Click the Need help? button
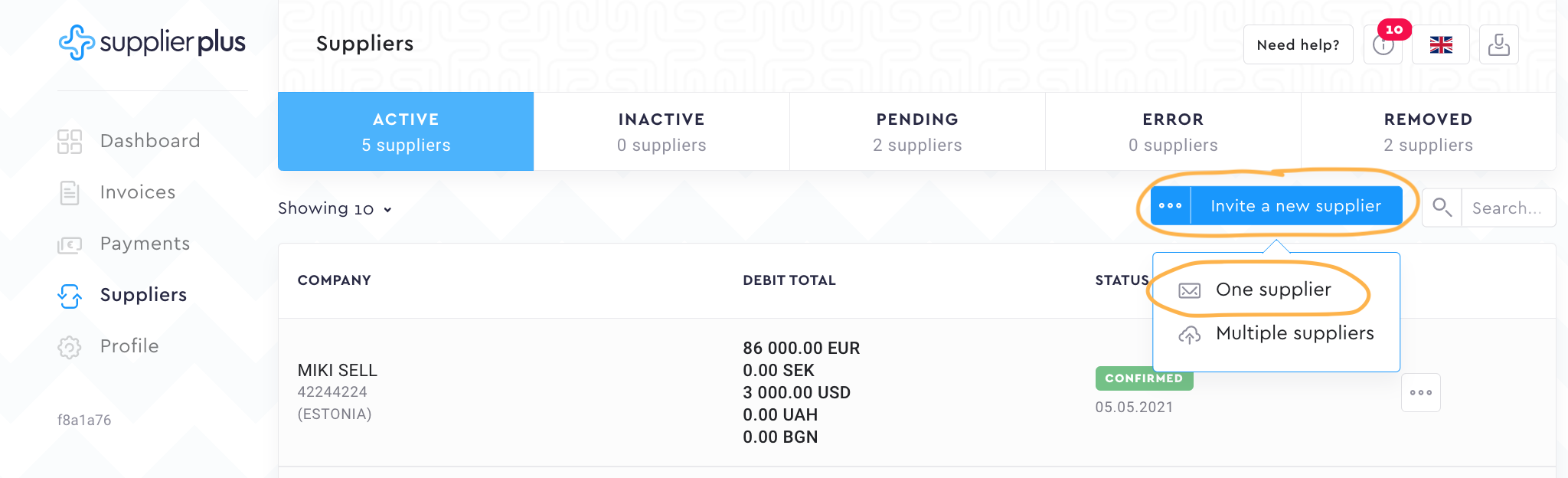Image resolution: width=1568 pixels, height=478 pixels. coord(1298,45)
